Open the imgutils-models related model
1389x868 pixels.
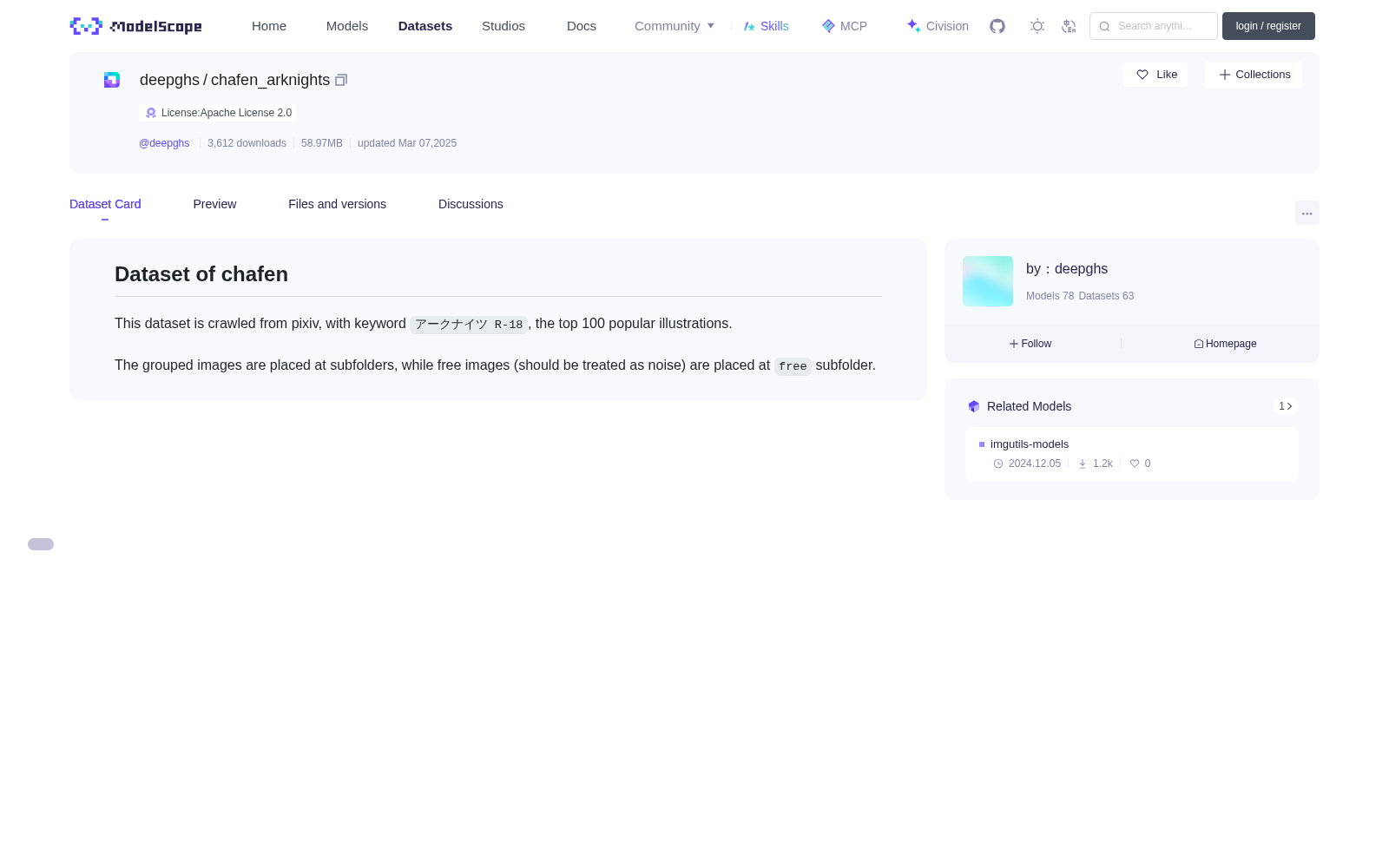[1132, 453]
